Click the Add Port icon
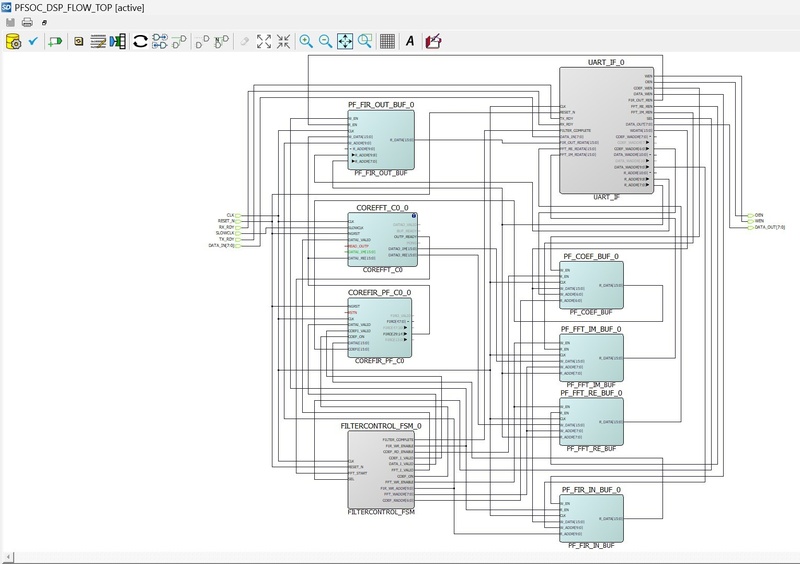Viewport: 800px width, 564px height. [x=55, y=41]
